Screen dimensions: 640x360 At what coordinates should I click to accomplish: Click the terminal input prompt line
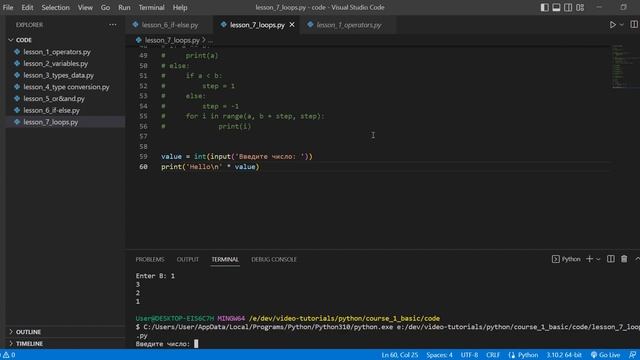click(x=167, y=344)
